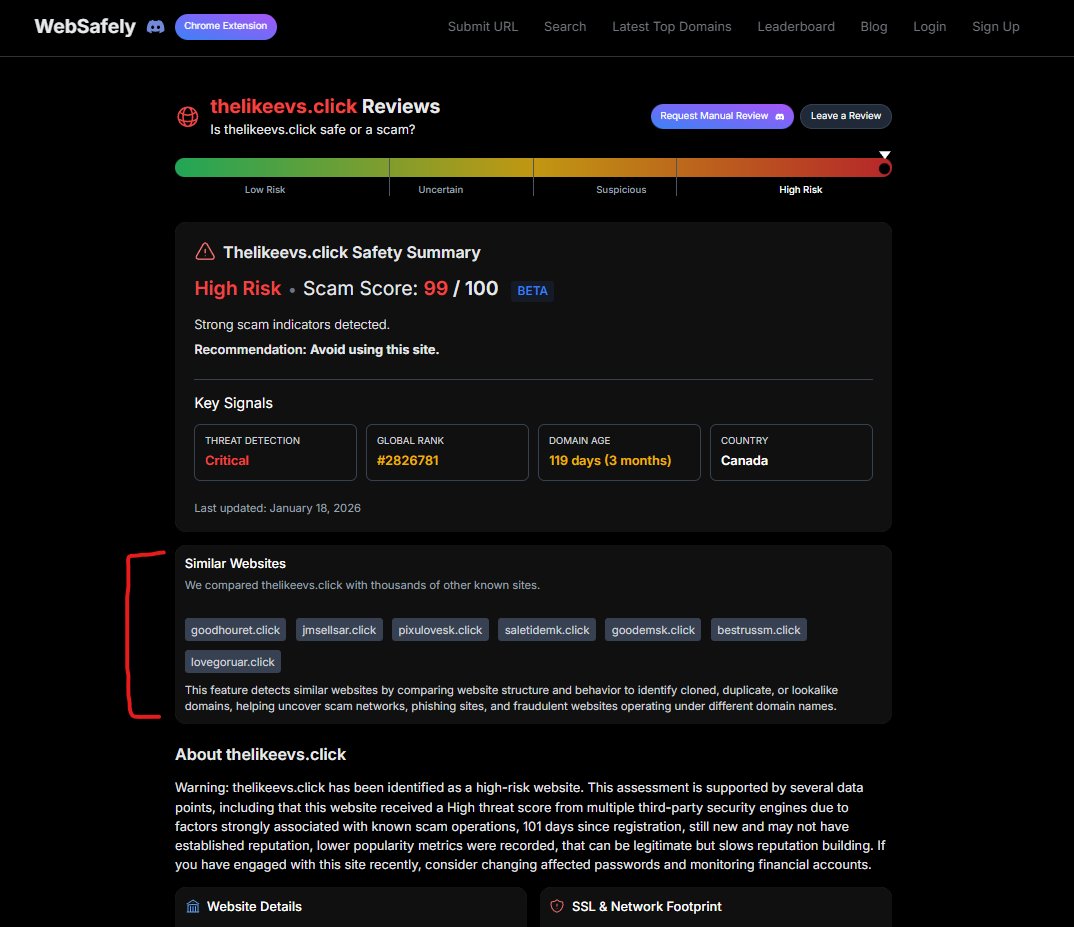This screenshot has height=927, width=1074.
Task: Go to WebSafely home logo
Action: pyautogui.click(x=85, y=27)
